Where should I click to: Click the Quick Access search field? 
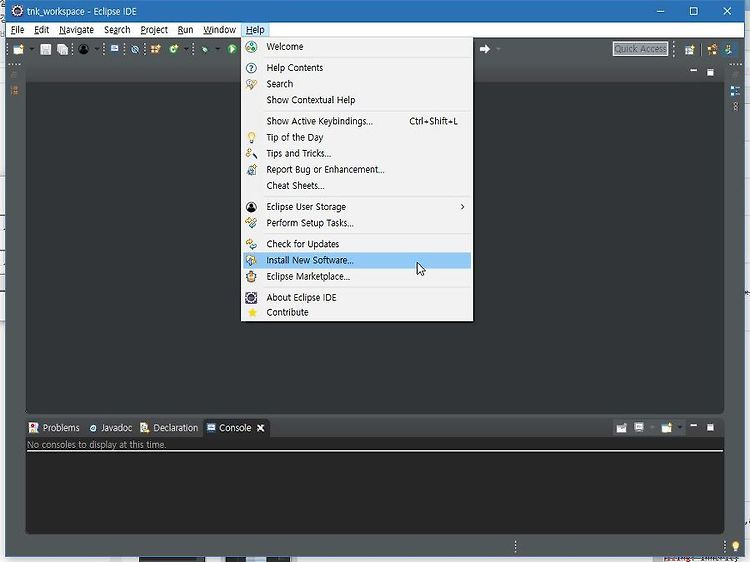point(640,49)
